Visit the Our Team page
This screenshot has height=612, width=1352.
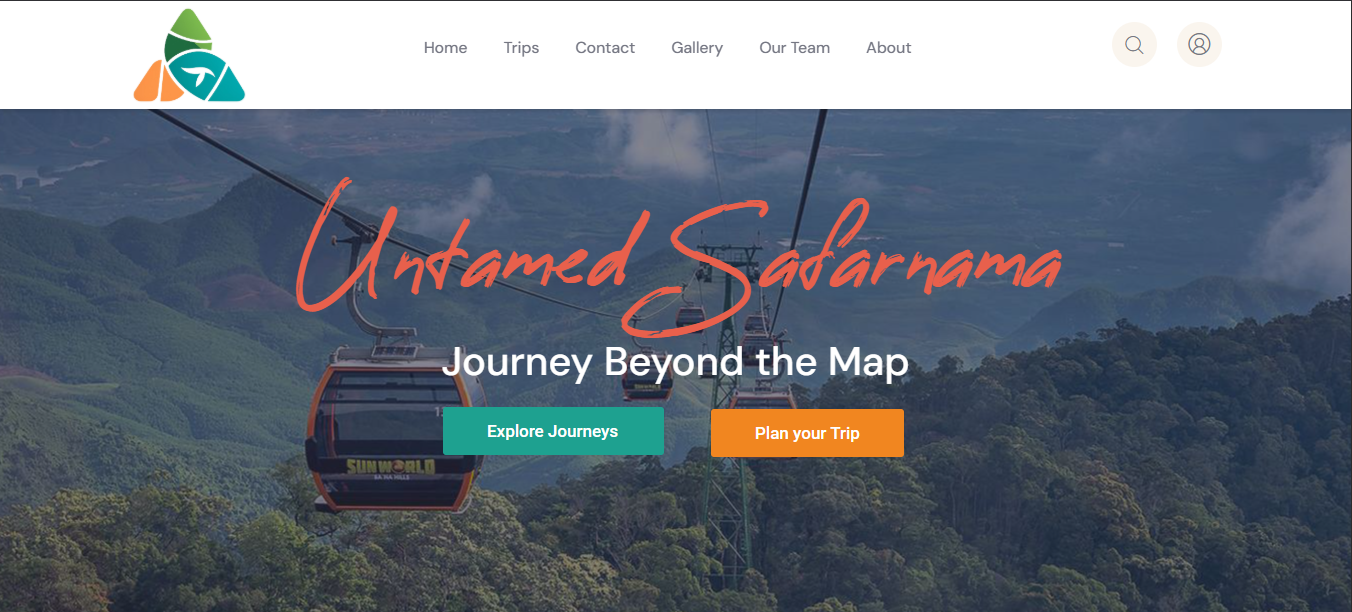click(794, 48)
